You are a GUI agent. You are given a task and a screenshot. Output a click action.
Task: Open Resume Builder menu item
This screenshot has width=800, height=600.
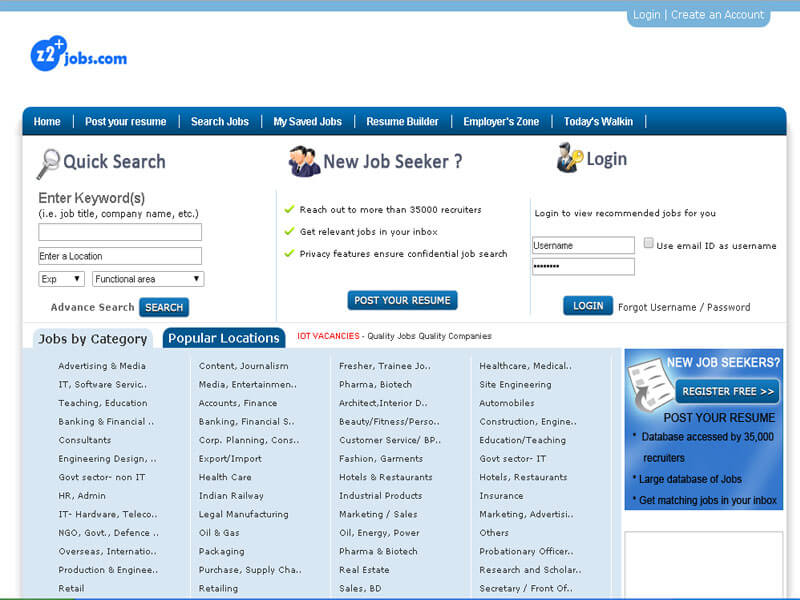pyautogui.click(x=403, y=121)
